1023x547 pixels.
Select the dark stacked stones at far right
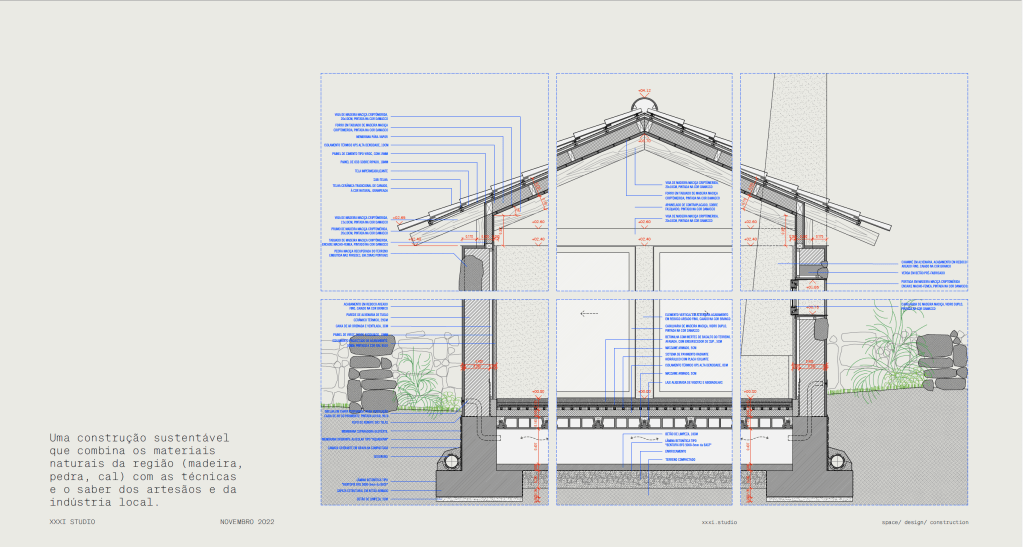941,360
